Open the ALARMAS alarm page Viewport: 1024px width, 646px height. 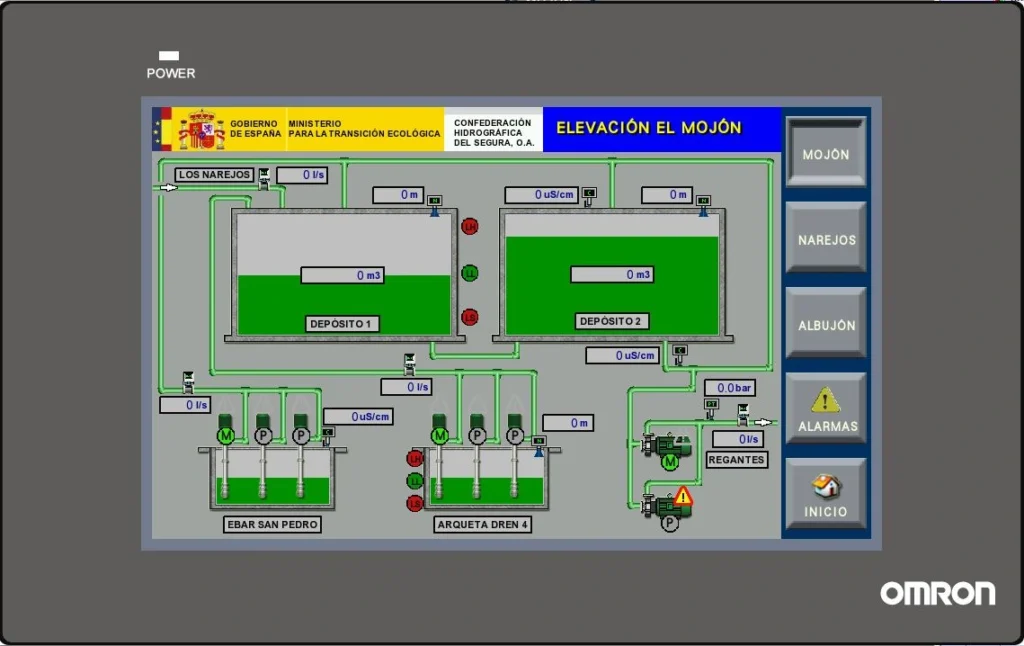point(825,410)
